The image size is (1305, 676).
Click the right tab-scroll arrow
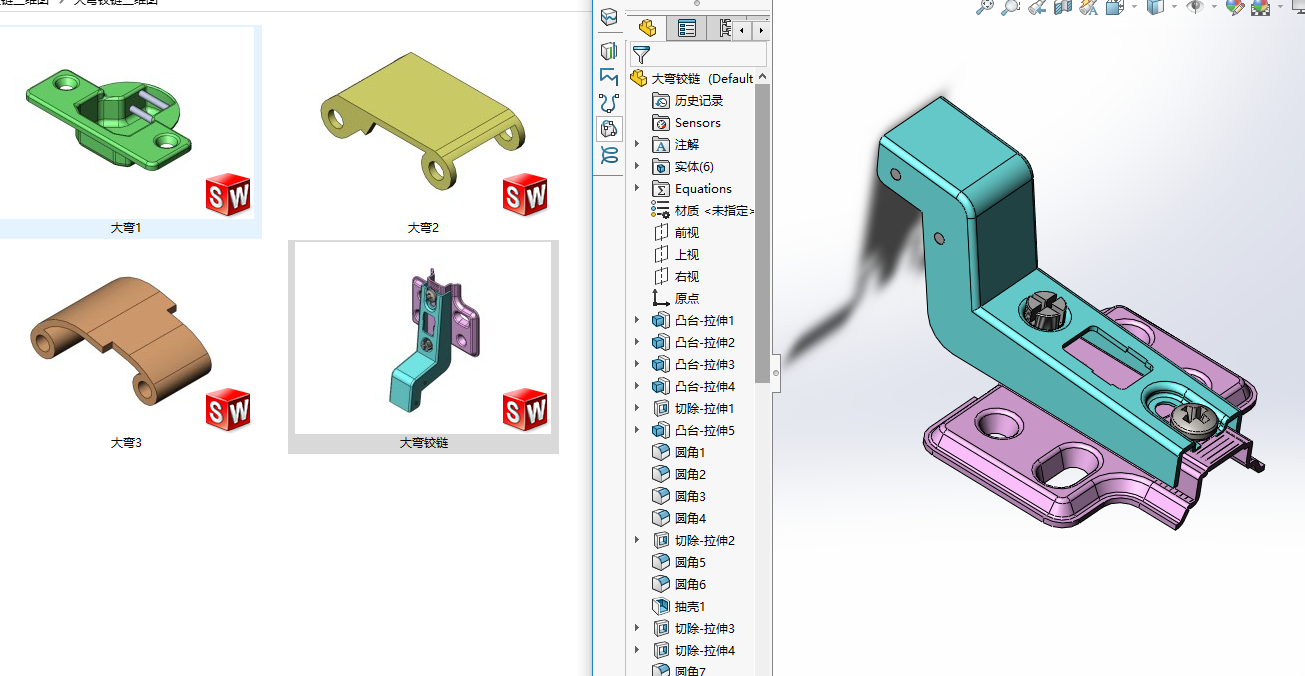[x=762, y=31]
